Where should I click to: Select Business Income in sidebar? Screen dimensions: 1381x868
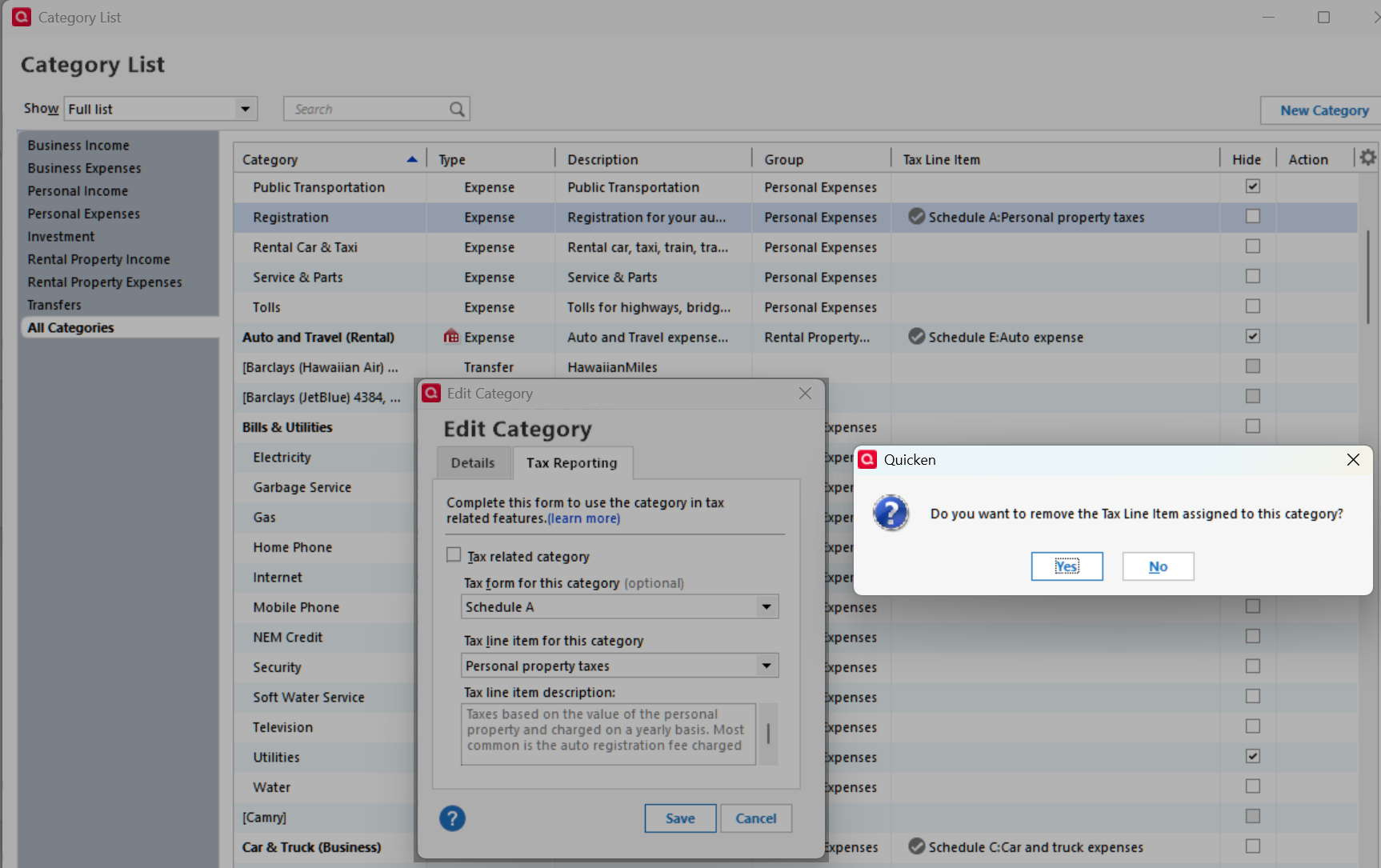[x=78, y=145]
